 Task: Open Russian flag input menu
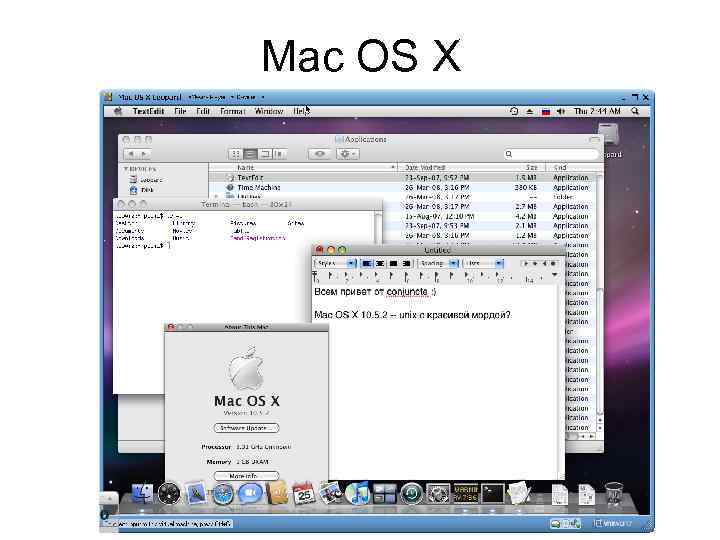coord(546,111)
